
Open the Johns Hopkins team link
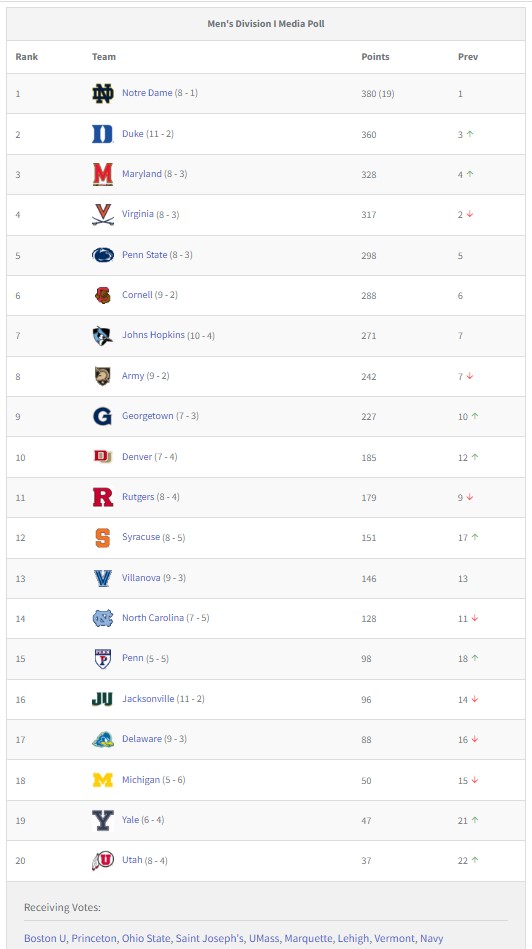point(153,335)
